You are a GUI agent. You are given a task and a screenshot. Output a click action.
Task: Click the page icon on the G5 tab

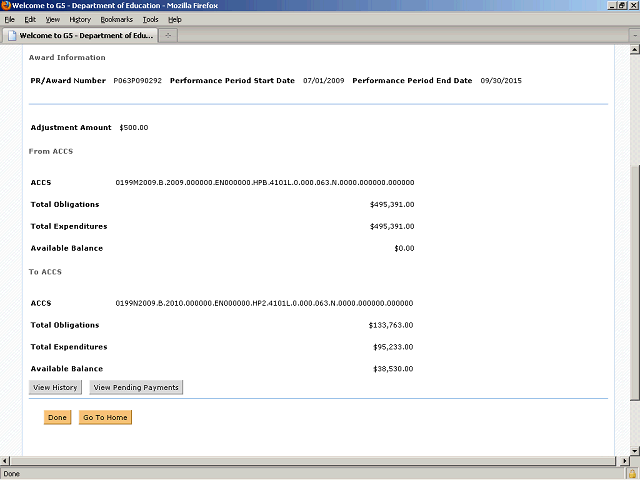(12, 36)
